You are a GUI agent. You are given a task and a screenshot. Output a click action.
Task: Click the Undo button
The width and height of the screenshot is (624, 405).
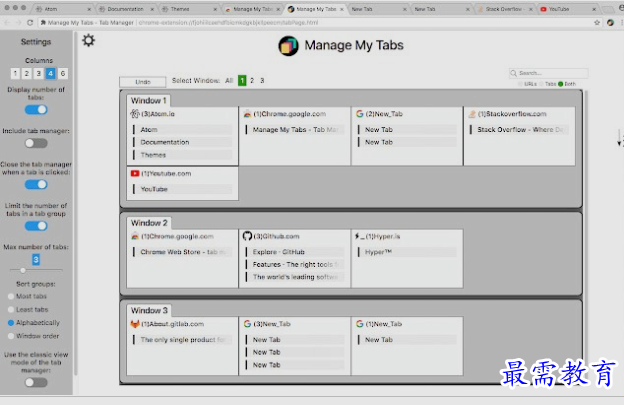[x=143, y=82]
